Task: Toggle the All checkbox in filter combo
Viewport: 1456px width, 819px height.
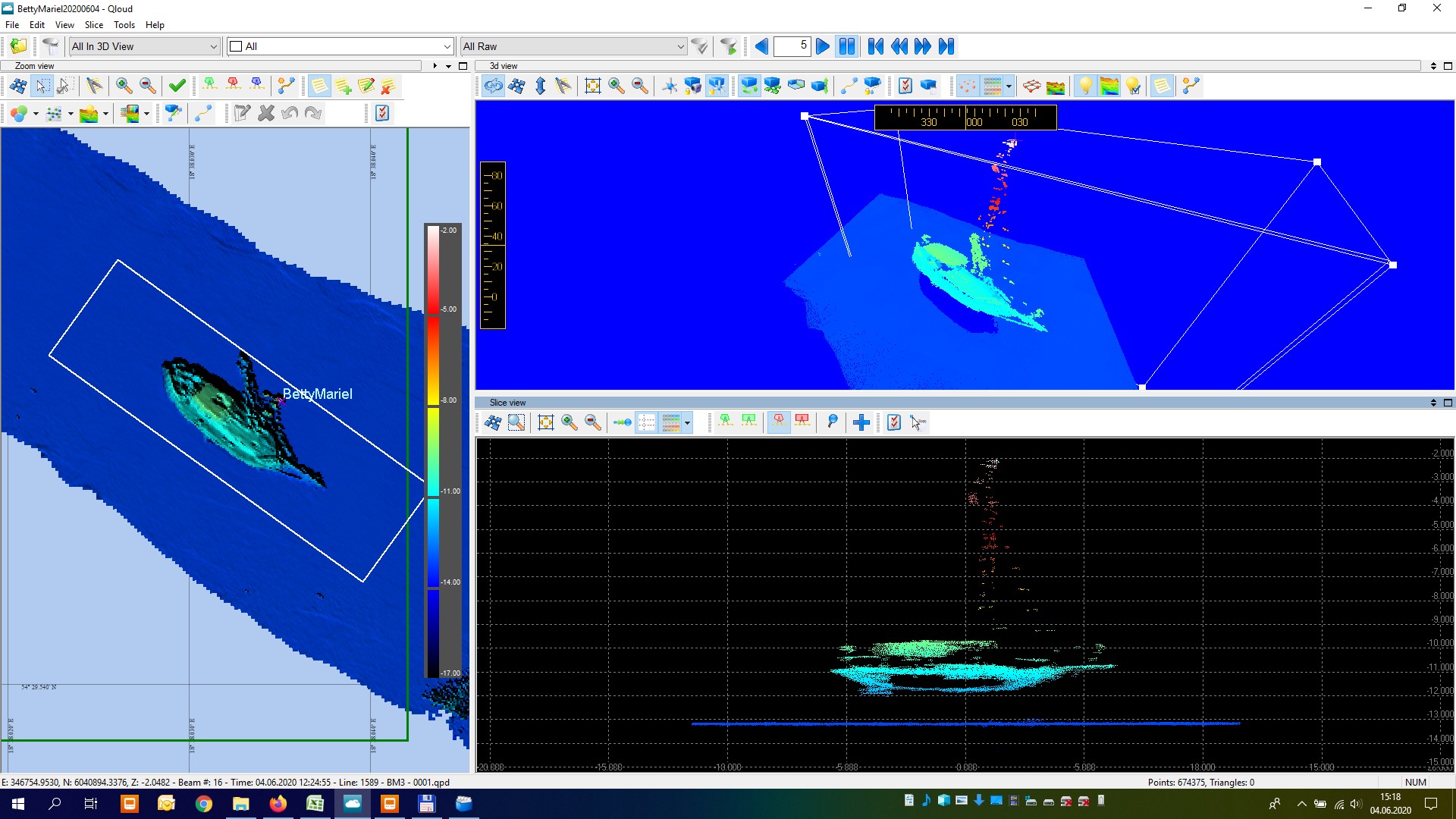Action: [x=236, y=46]
